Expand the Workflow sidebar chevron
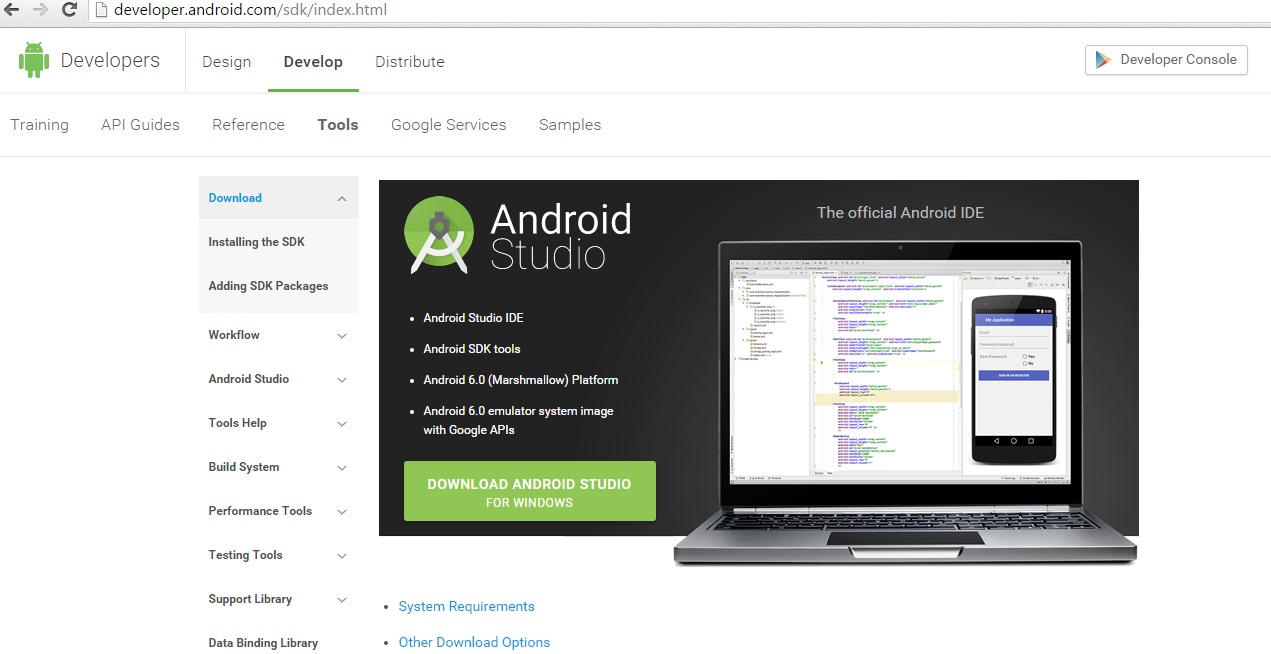Screen dimensions: 1271x654 click(342, 336)
